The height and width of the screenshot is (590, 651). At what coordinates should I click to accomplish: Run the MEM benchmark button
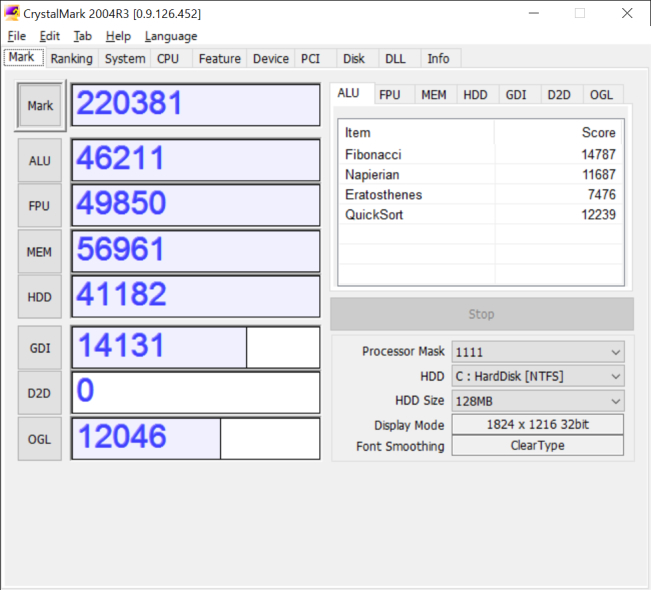(x=39, y=252)
